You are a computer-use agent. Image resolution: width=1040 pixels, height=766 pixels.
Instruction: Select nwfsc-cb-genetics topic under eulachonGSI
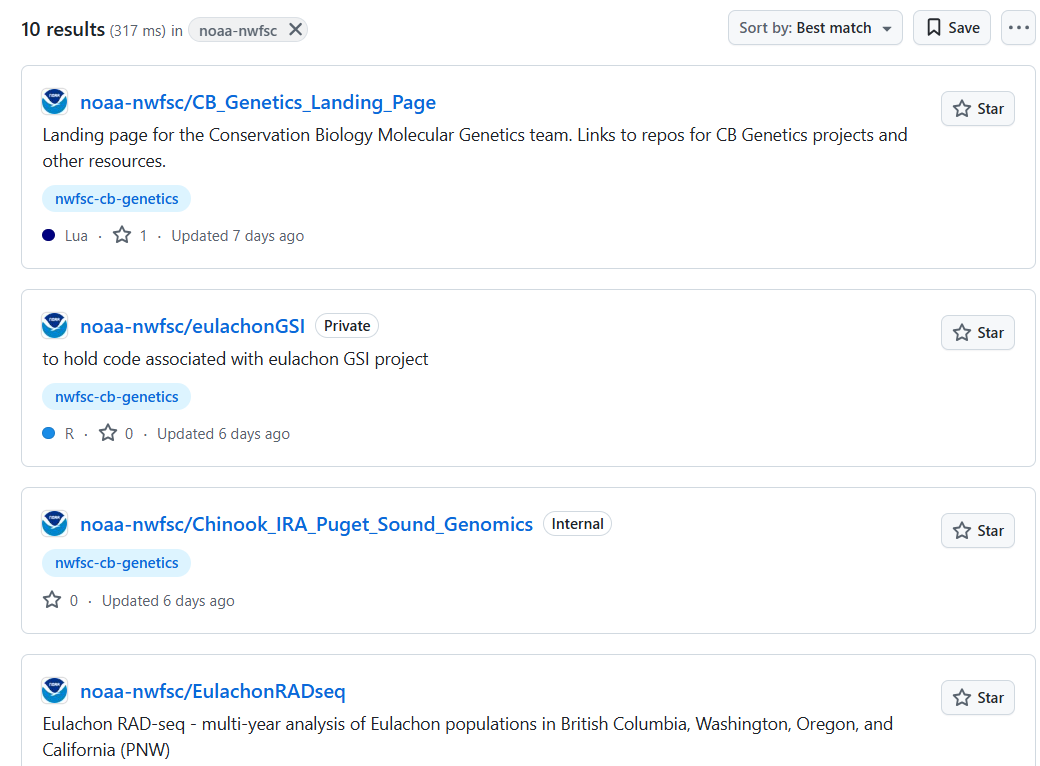[x=117, y=397]
